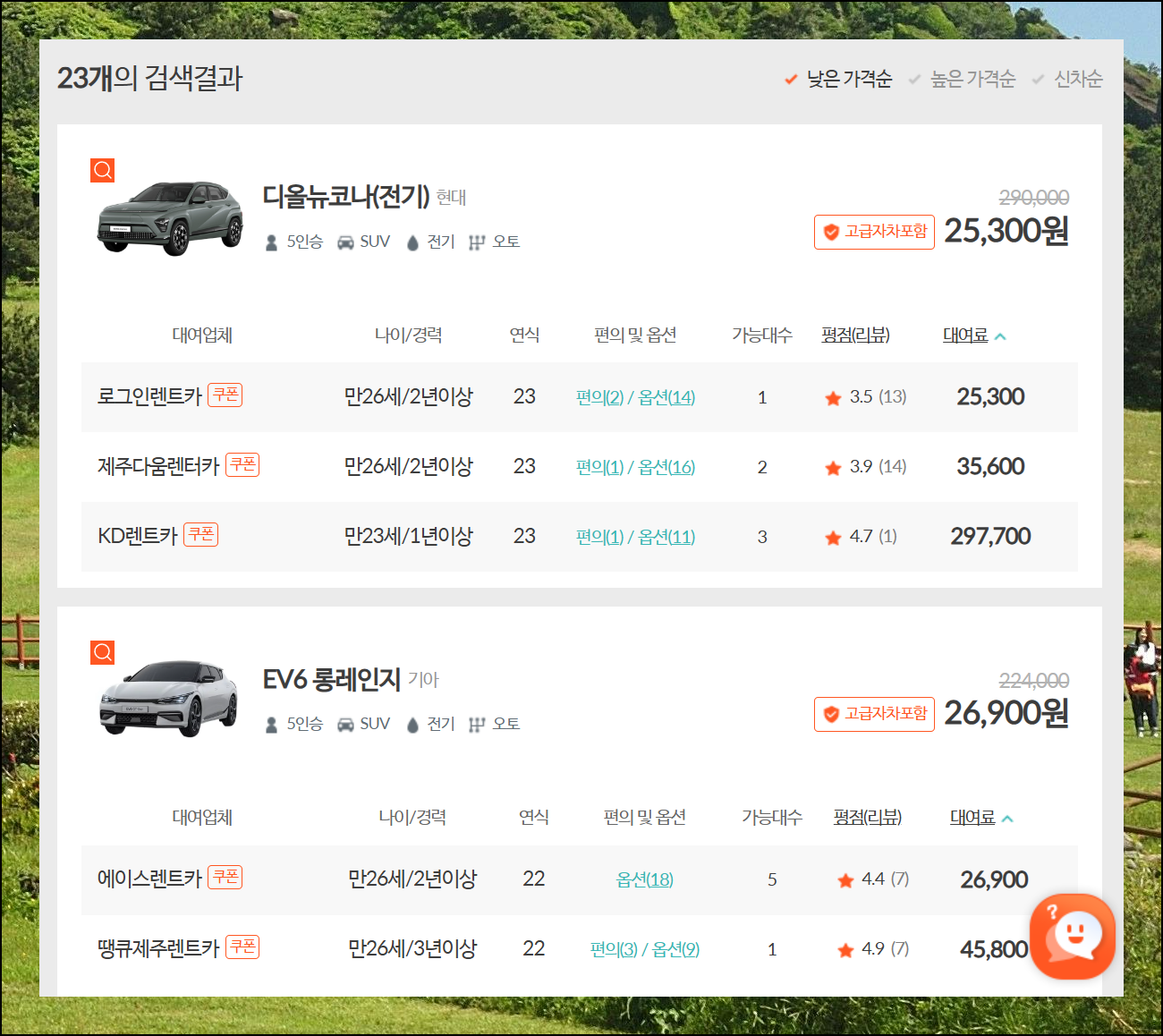The height and width of the screenshot is (1036, 1163).
Task: Sort by 신차순
Action: tap(1066, 79)
